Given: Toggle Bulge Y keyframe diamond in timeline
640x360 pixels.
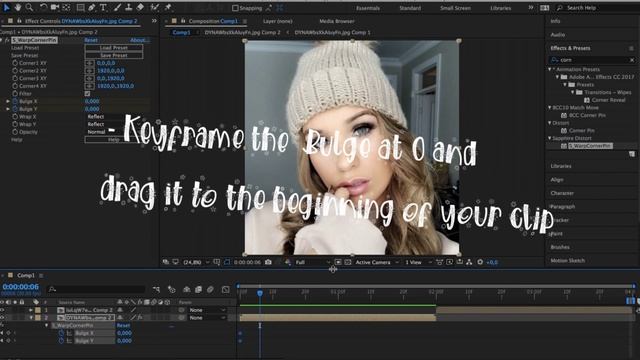Looking at the screenshot, I should tap(8, 340).
